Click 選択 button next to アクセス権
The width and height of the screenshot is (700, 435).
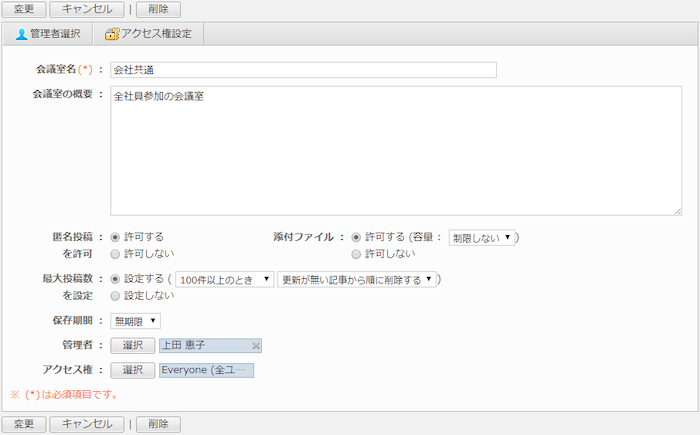point(133,370)
